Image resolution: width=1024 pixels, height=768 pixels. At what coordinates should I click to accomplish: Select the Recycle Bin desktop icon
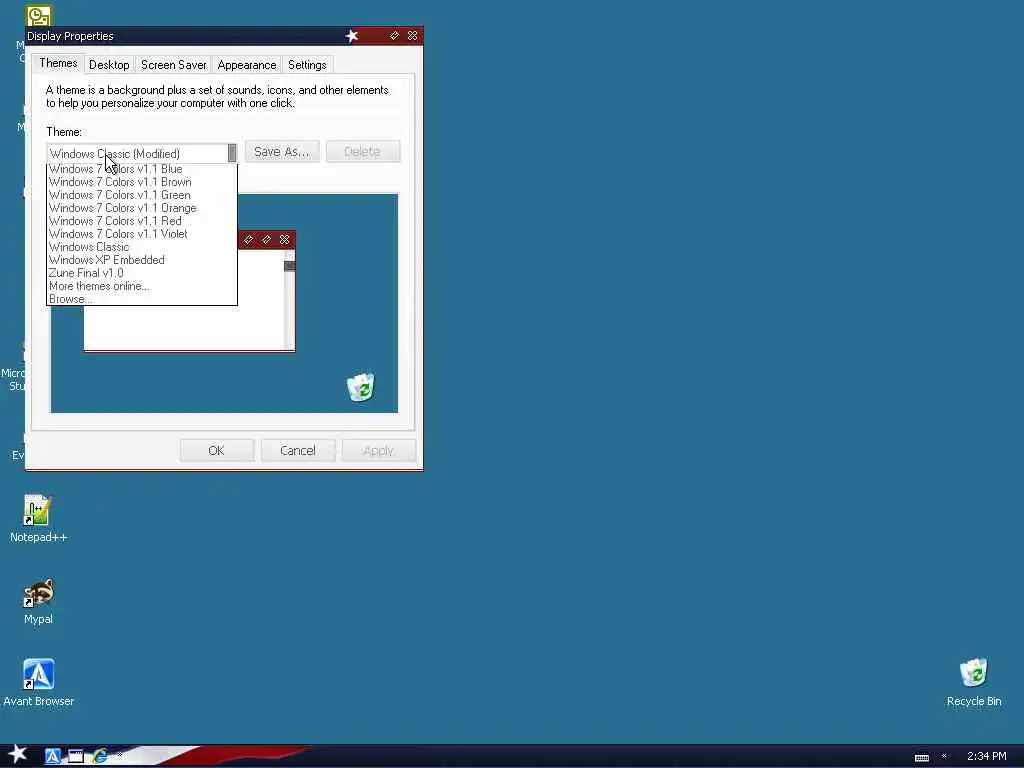click(x=974, y=682)
